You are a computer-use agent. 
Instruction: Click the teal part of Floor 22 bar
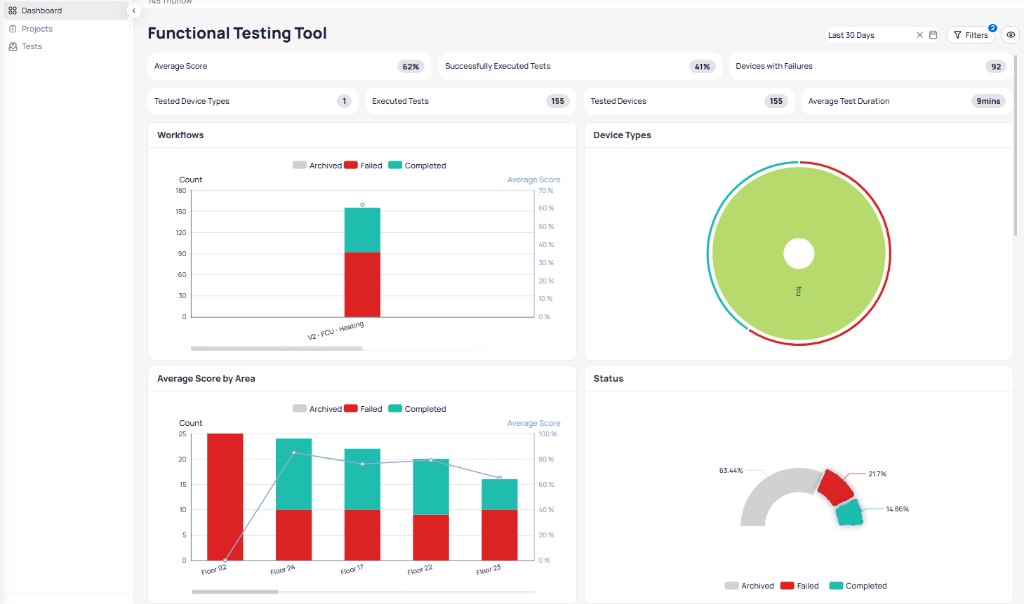pyautogui.click(x=431, y=486)
